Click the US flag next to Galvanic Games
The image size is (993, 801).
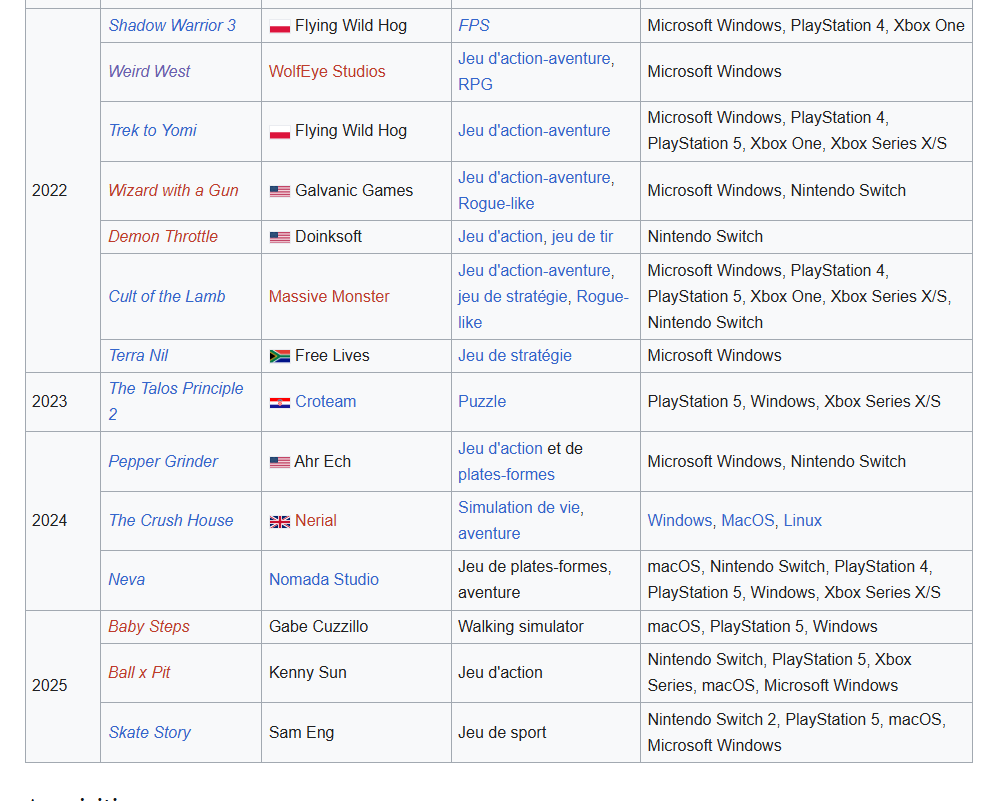(279, 191)
